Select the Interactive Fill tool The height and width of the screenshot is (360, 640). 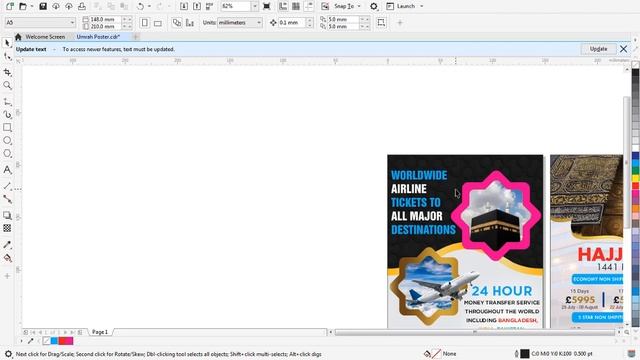pyautogui.click(x=7, y=258)
